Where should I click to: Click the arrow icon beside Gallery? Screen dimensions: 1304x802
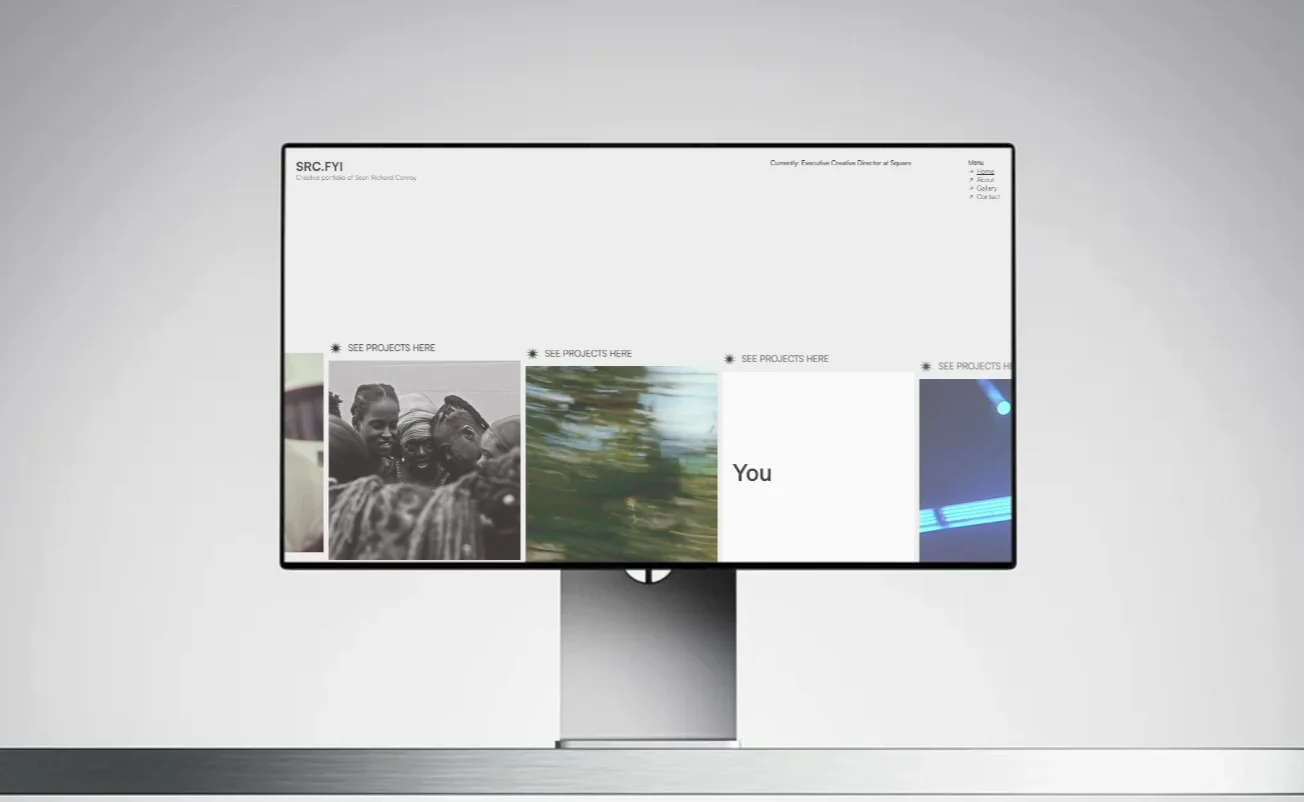[971, 188]
